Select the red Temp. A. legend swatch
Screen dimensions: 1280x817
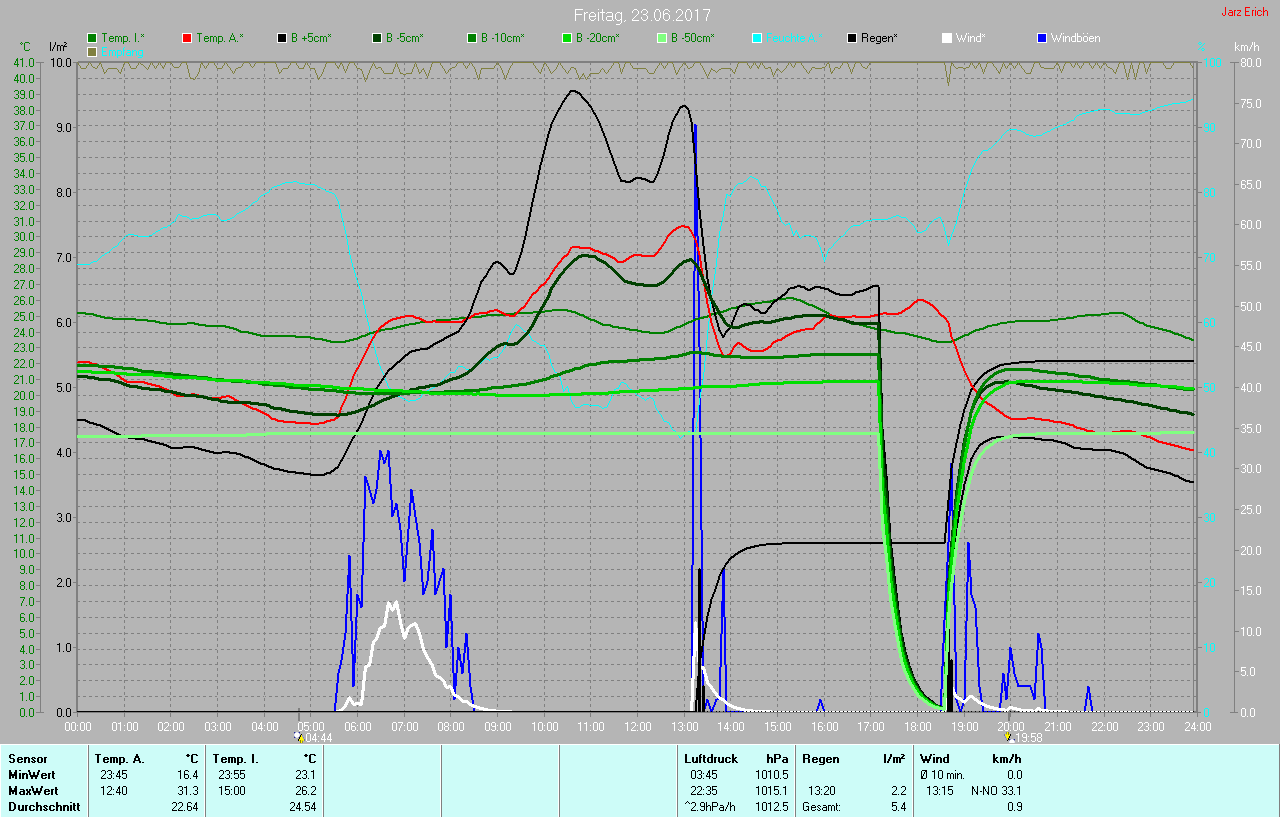click(x=187, y=38)
